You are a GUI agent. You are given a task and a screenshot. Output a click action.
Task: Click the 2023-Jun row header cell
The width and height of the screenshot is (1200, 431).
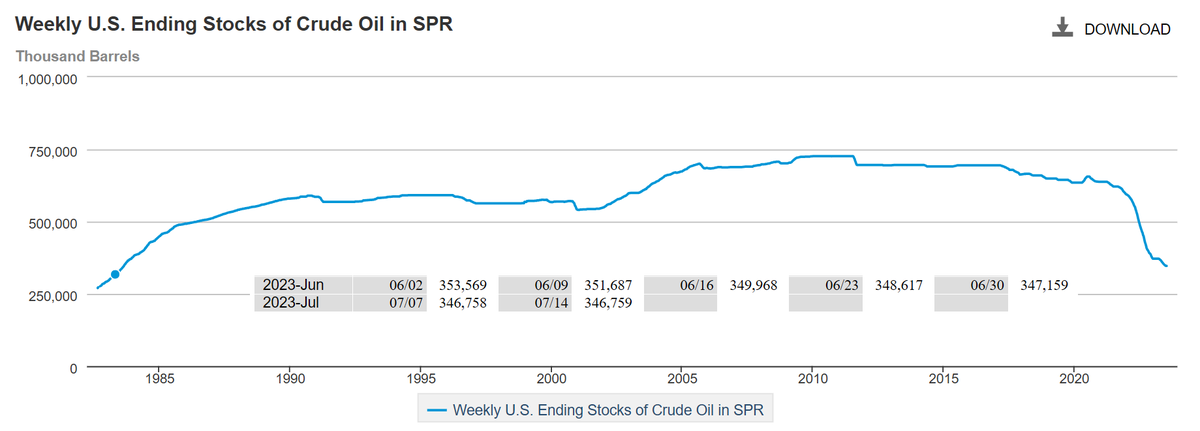[x=303, y=285]
